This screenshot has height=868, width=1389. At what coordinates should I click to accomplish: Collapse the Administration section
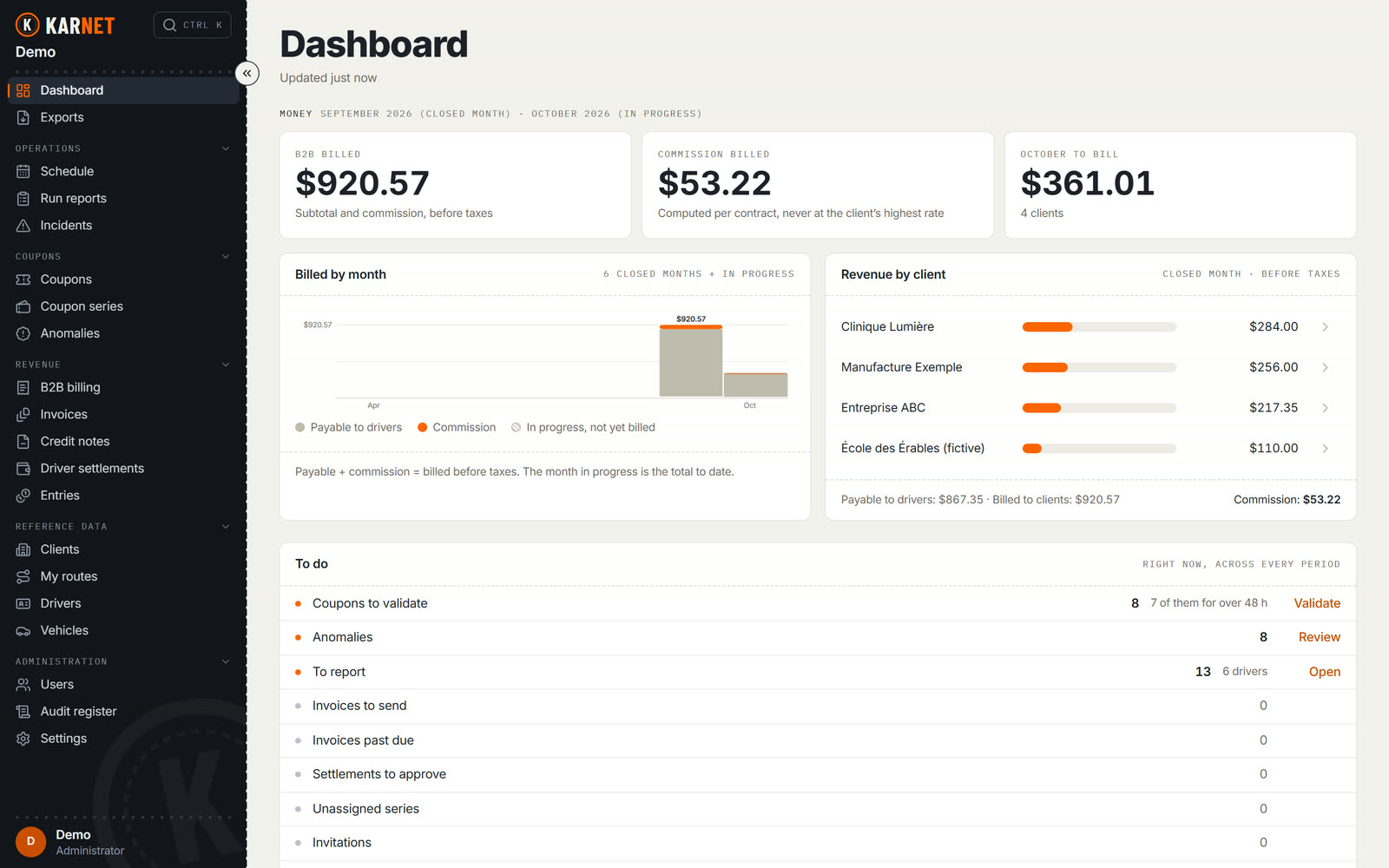point(226,661)
